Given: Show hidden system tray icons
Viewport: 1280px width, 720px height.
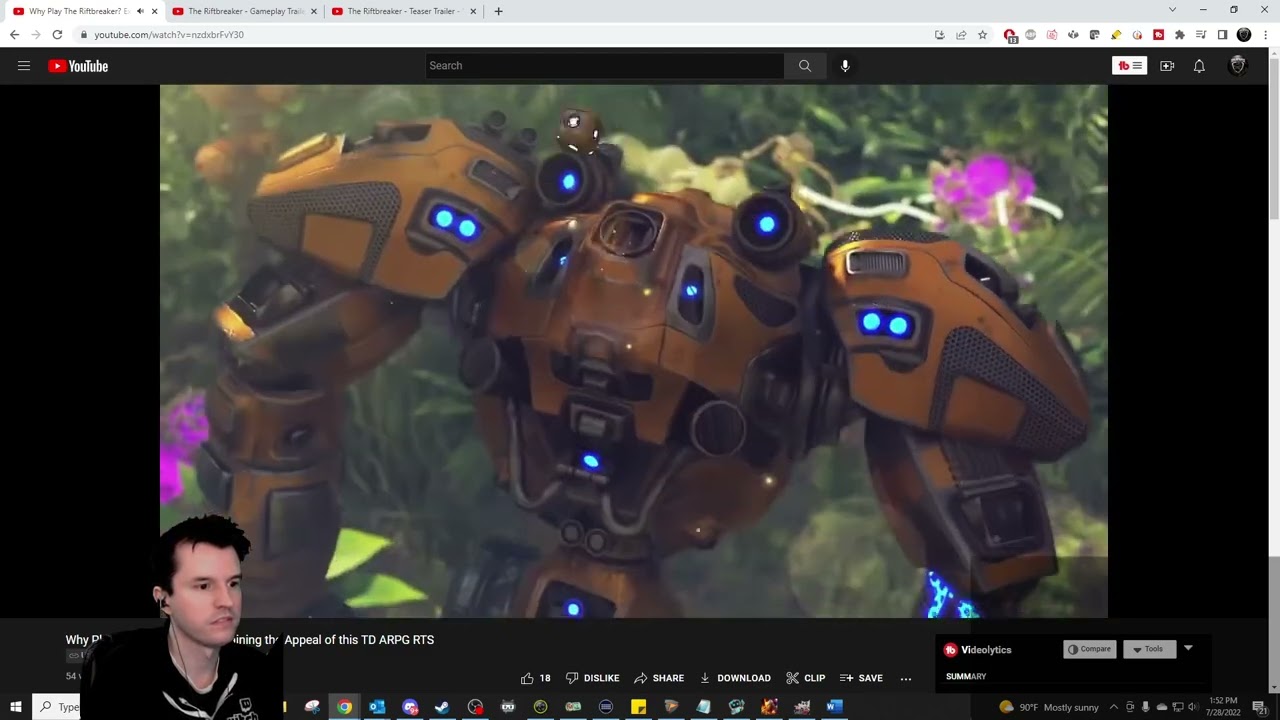Looking at the screenshot, I should [1114, 707].
